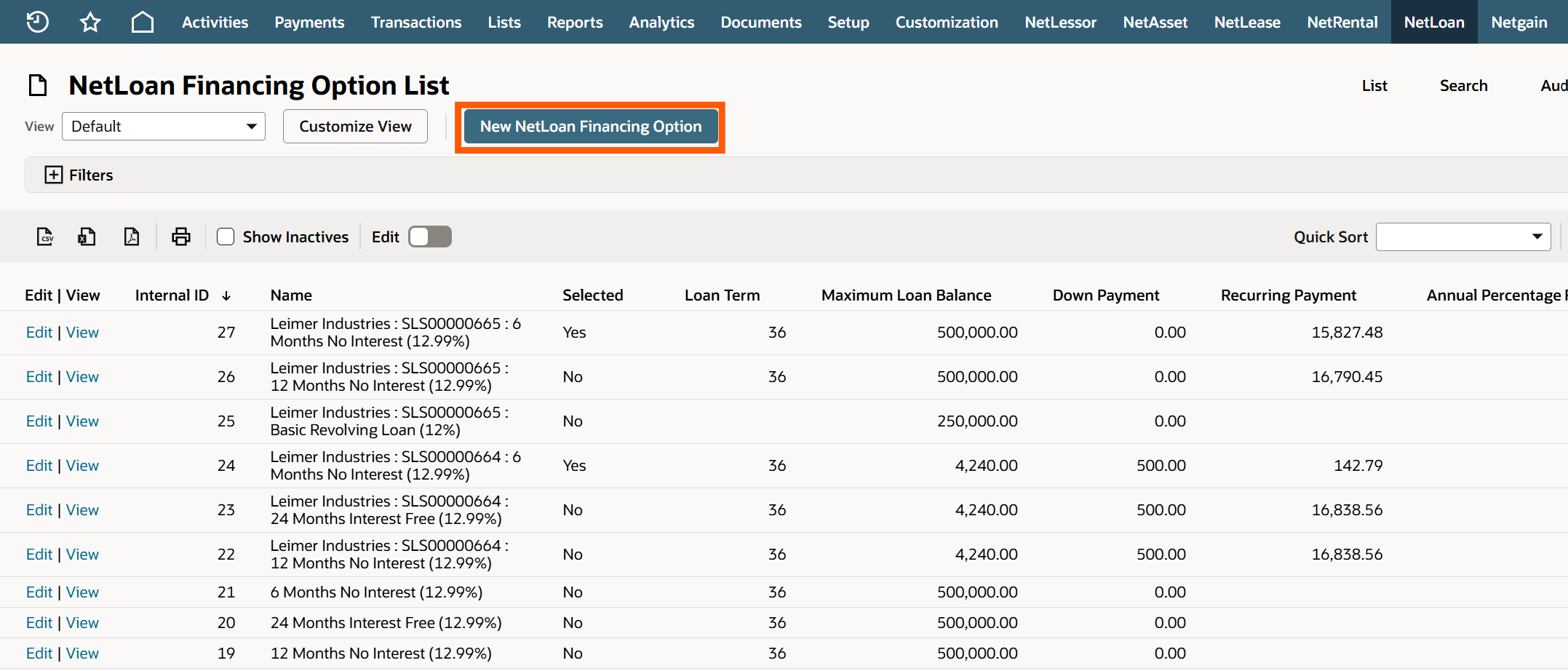
Task: Enable the Show Inactives checkbox
Action: (226, 237)
